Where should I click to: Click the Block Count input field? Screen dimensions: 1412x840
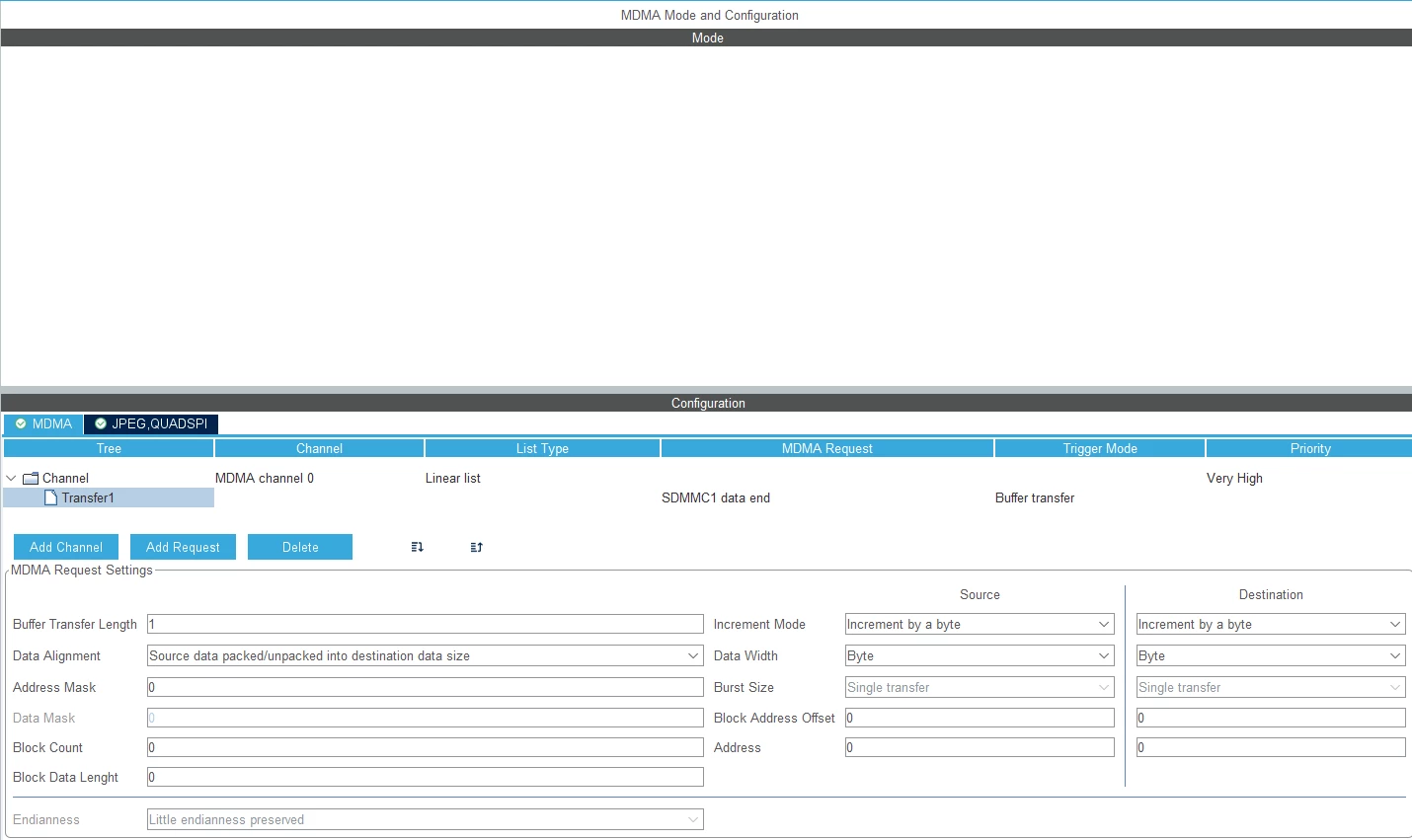pyautogui.click(x=426, y=748)
